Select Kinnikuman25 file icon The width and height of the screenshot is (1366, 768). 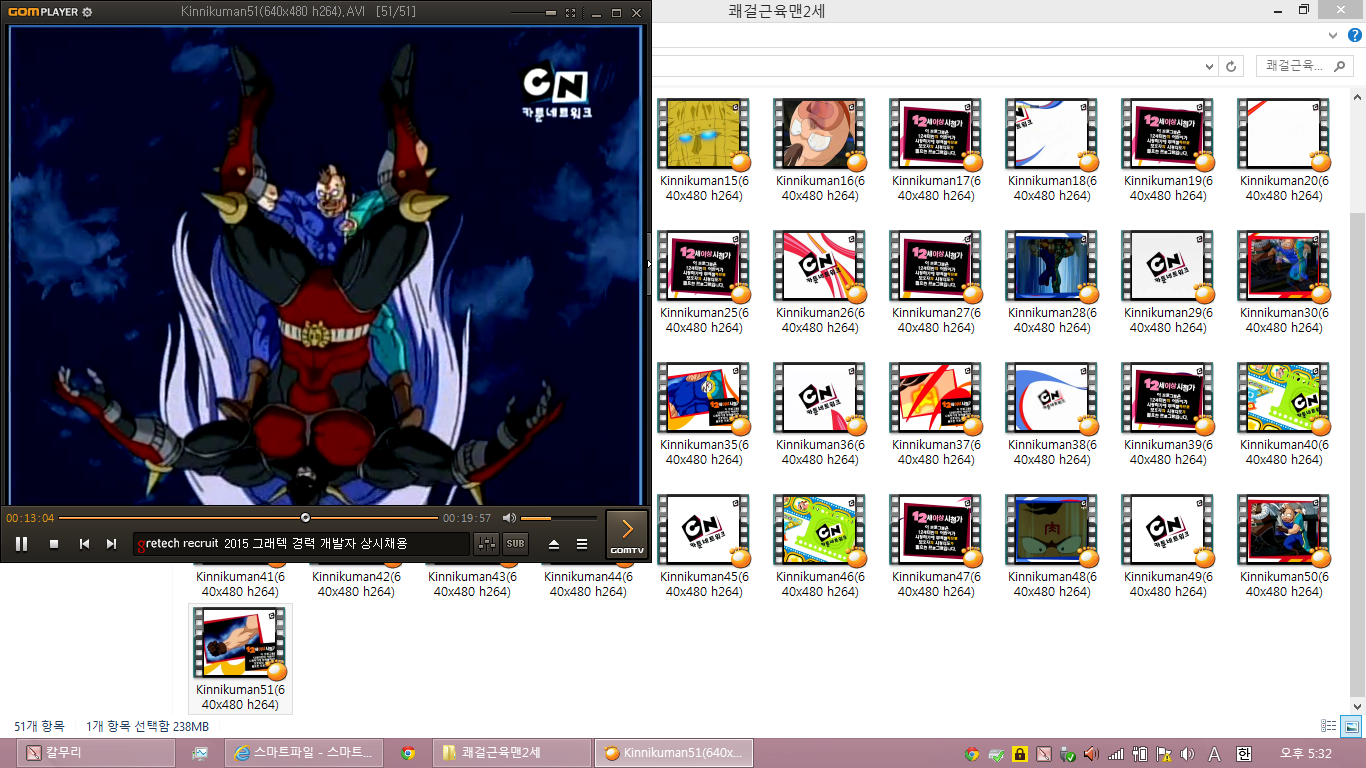tap(702, 266)
